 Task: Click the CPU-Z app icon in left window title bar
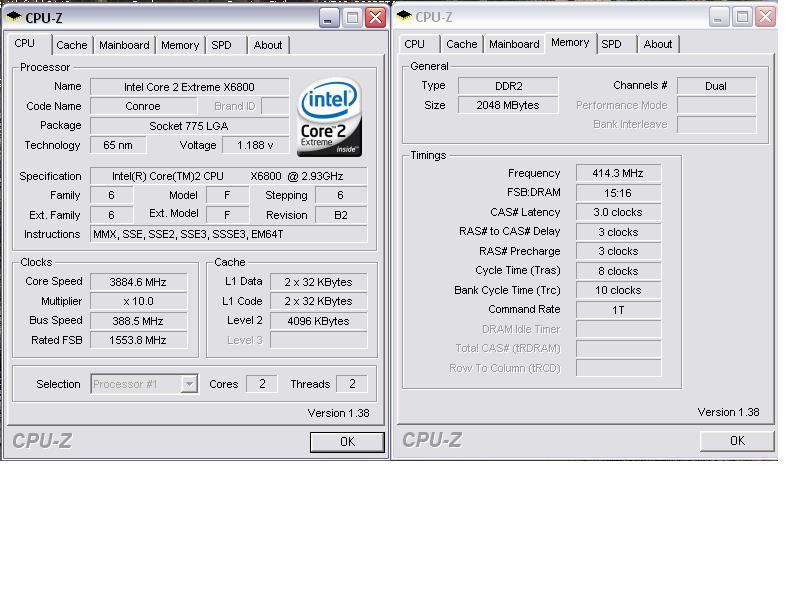(14, 16)
